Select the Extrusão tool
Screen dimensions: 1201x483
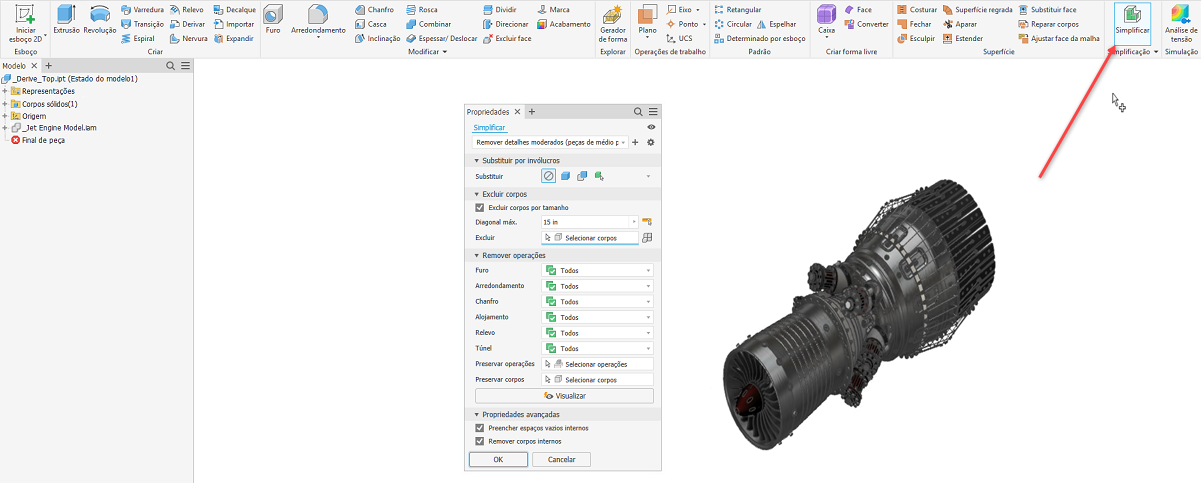pos(66,20)
